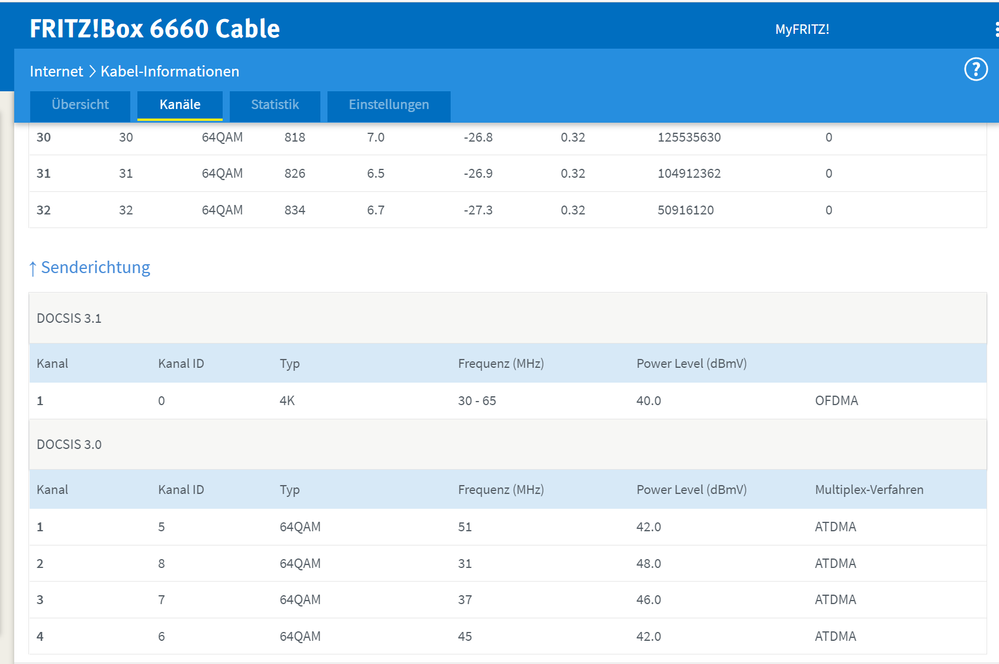Click the Senderichtung section heading

(95, 268)
